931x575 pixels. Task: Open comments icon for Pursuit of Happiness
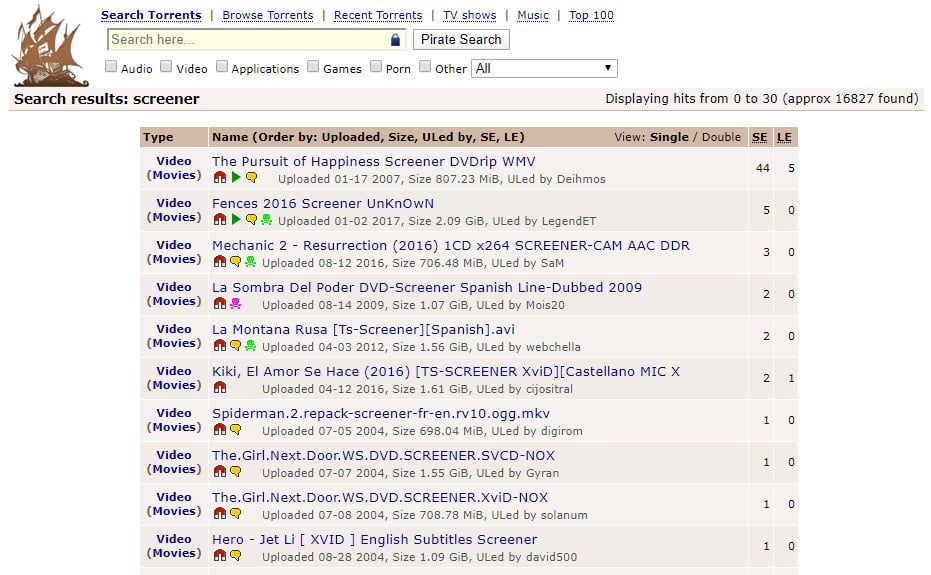[251, 177]
